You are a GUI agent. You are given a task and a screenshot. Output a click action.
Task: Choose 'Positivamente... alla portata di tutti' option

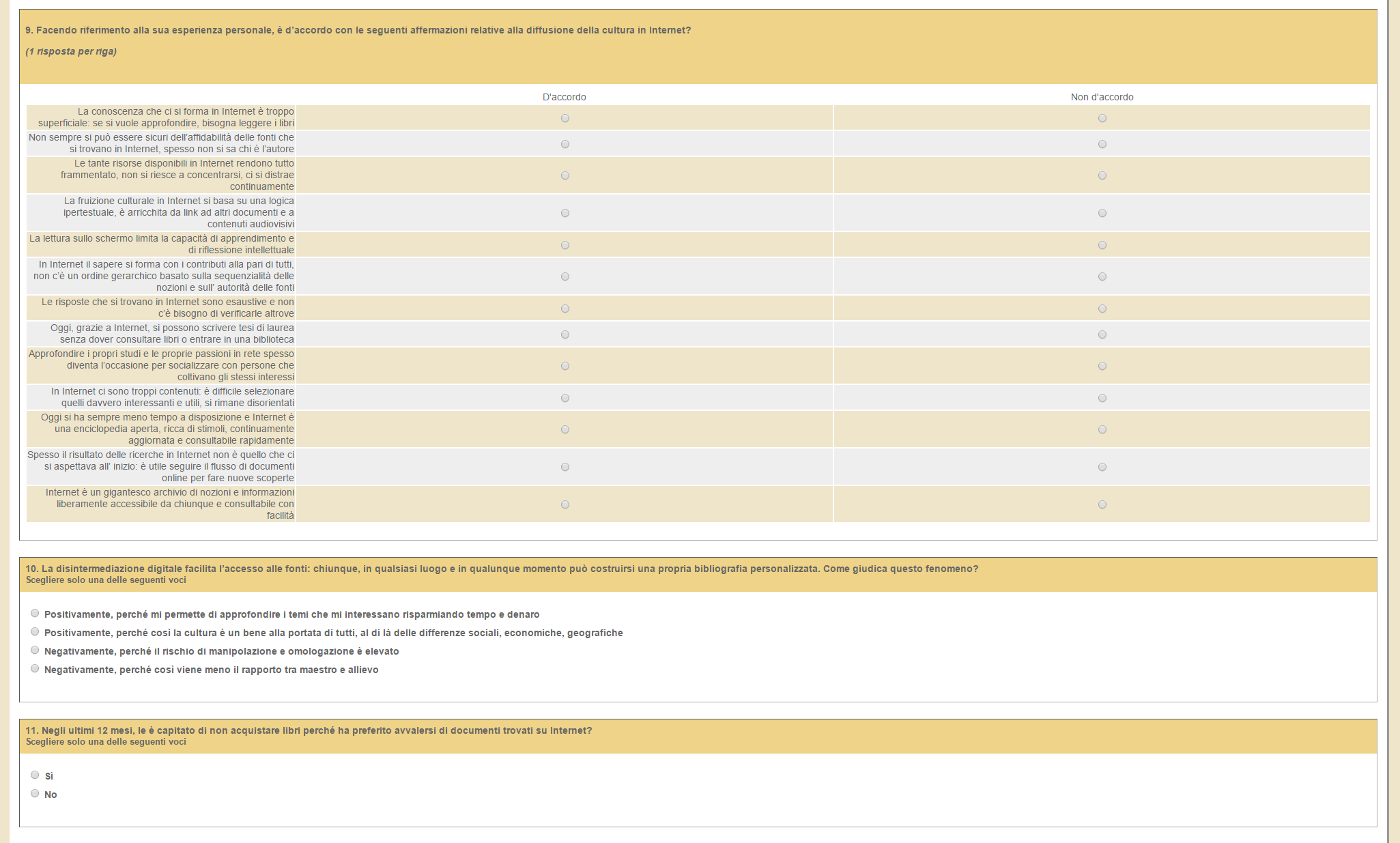tap(35, 632)
